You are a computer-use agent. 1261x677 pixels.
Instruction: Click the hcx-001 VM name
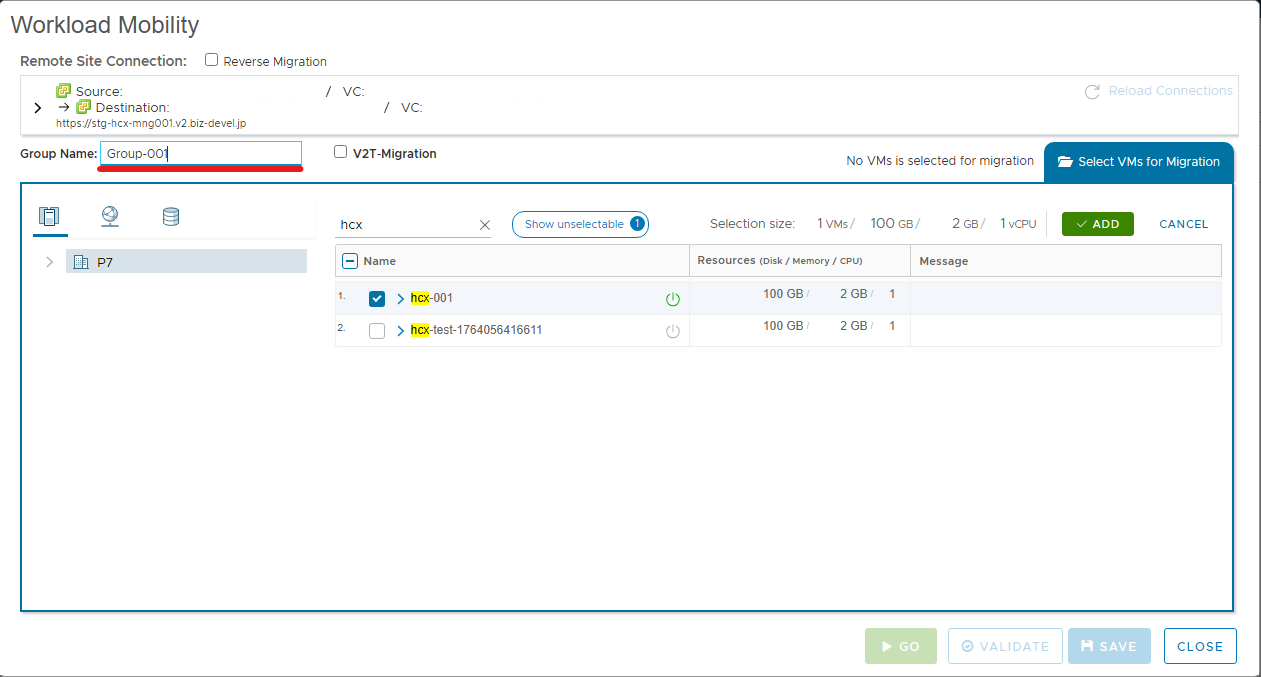(x=432, y=298)
